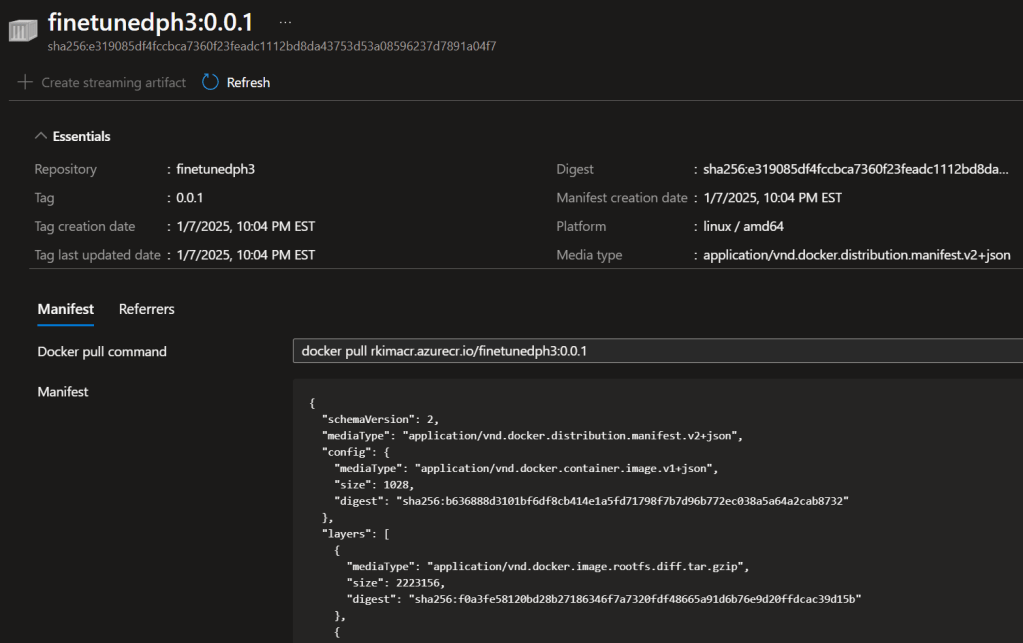Click the container image icon beside the title
1023x643 pixels.
(x=23, y=32)
